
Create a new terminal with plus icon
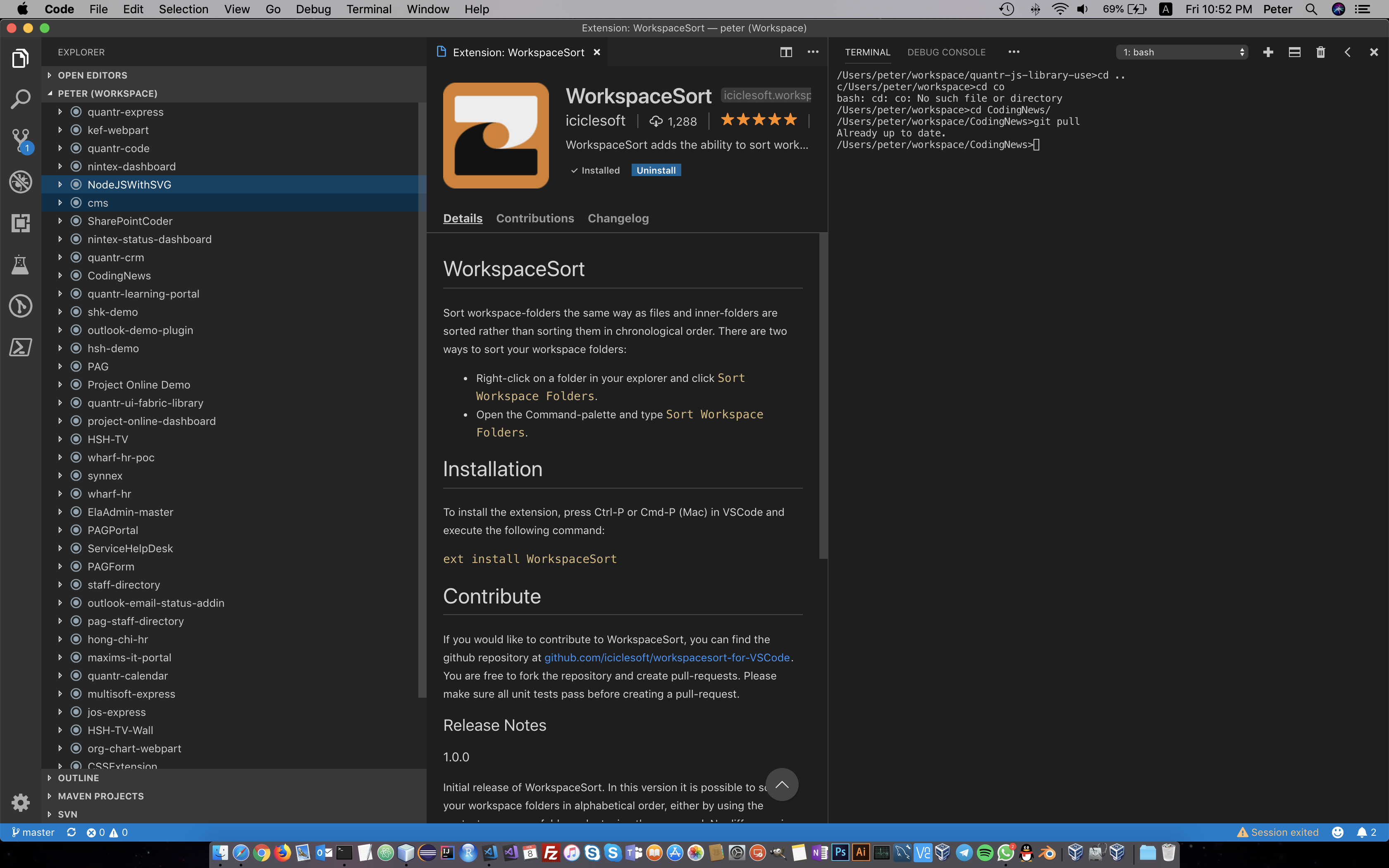1268,52
